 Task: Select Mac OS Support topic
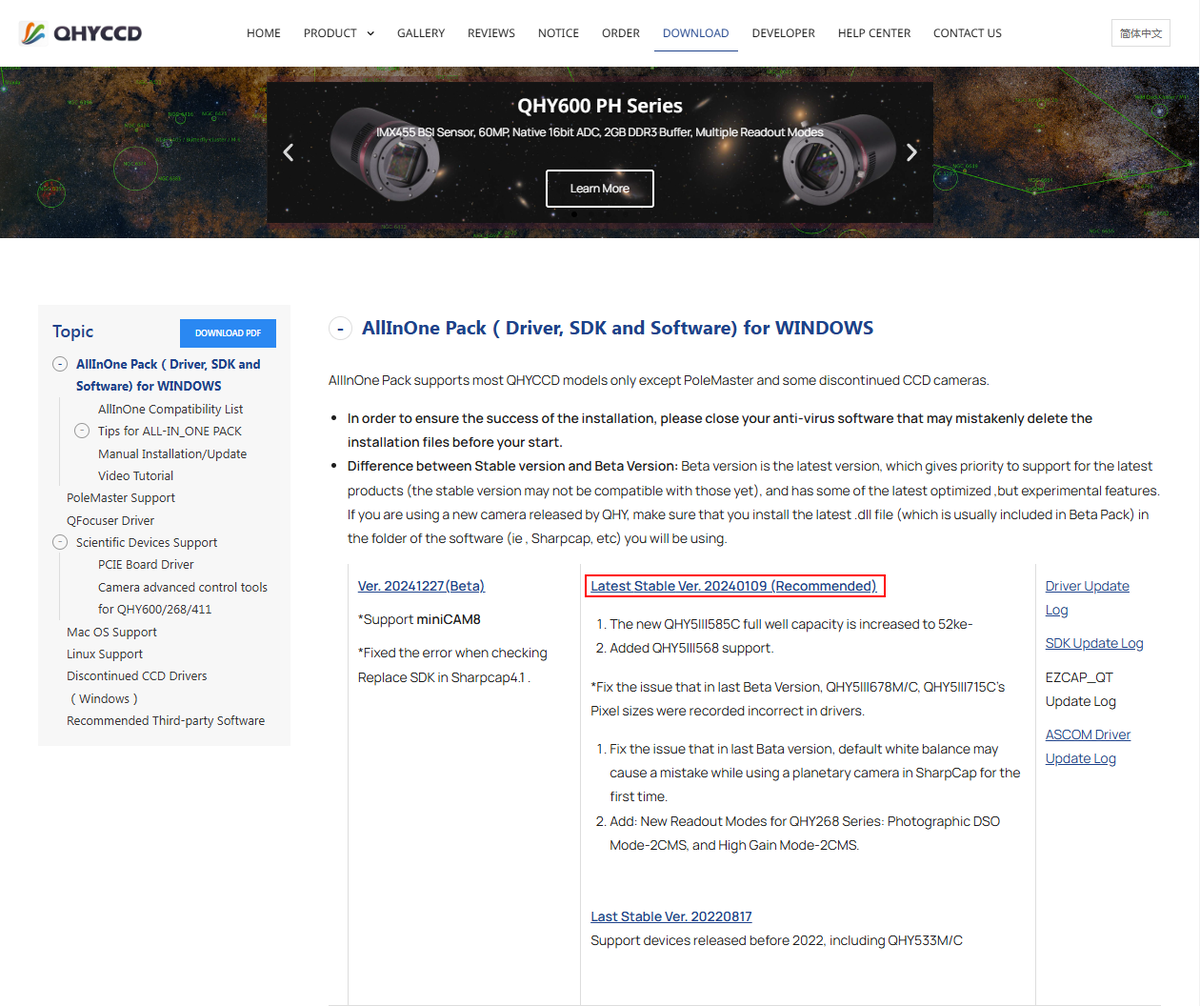[x=111, y=632]
